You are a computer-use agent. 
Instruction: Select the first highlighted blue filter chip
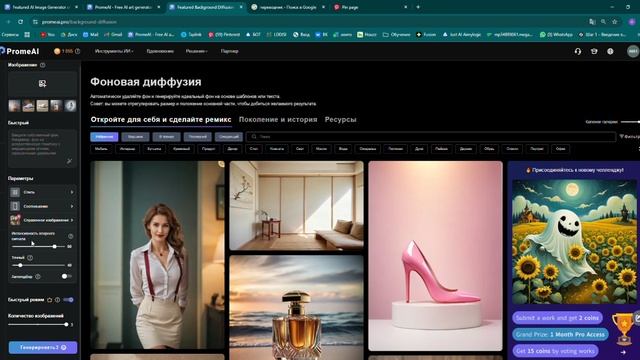(104, 137)
